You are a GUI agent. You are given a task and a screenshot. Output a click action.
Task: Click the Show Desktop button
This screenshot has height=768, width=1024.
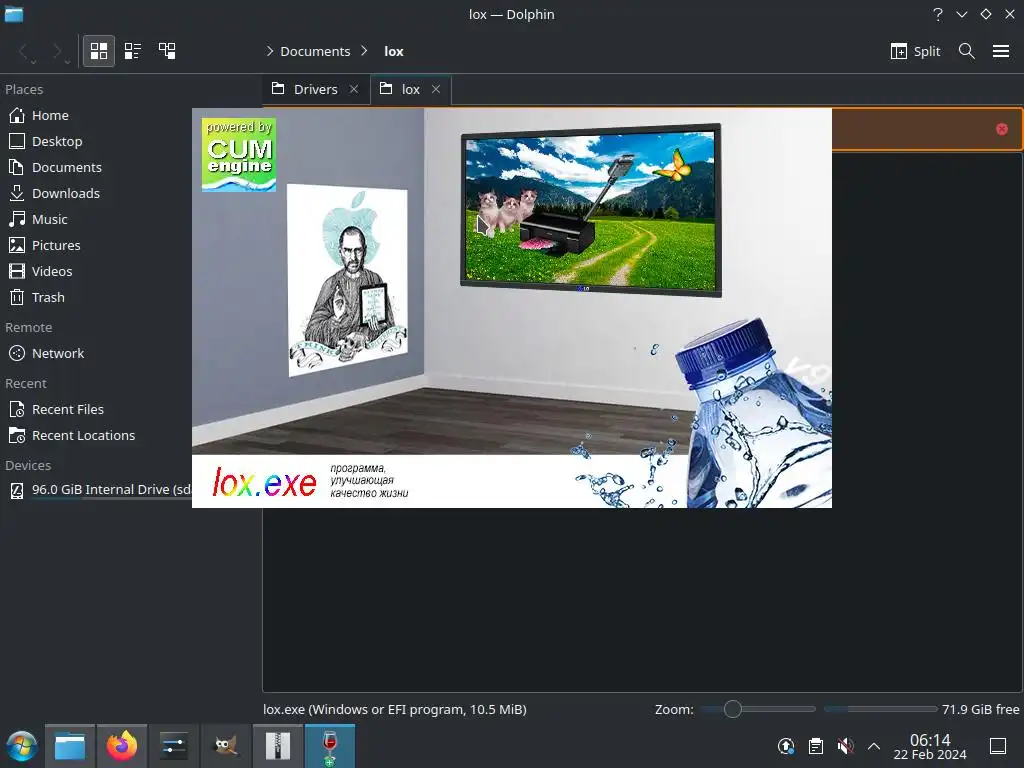pyautogui.click(x=998, y=746)
